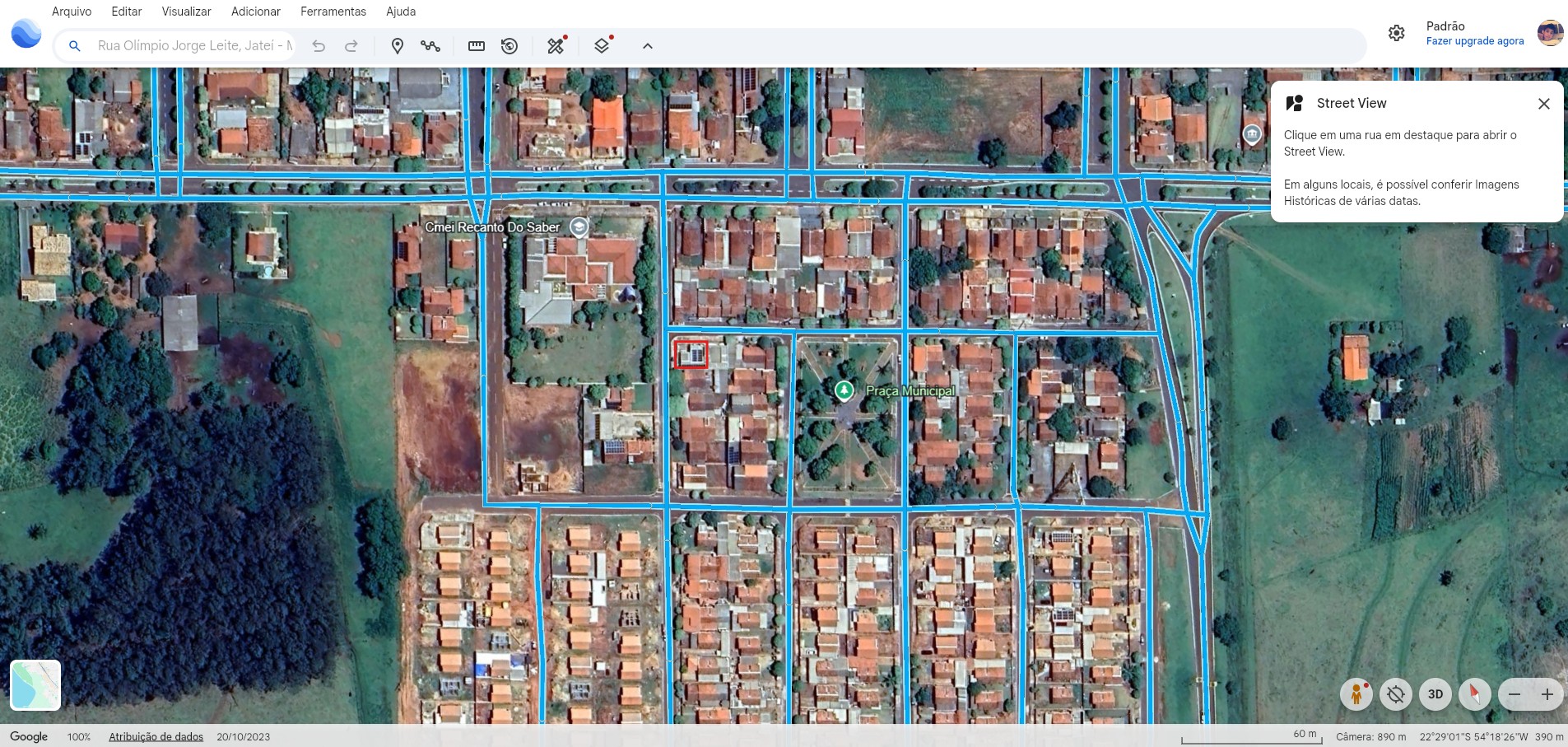Open historical imagery clock icon
The width and height of the screenshot is (1568, 747).
(x=509, y=46)
